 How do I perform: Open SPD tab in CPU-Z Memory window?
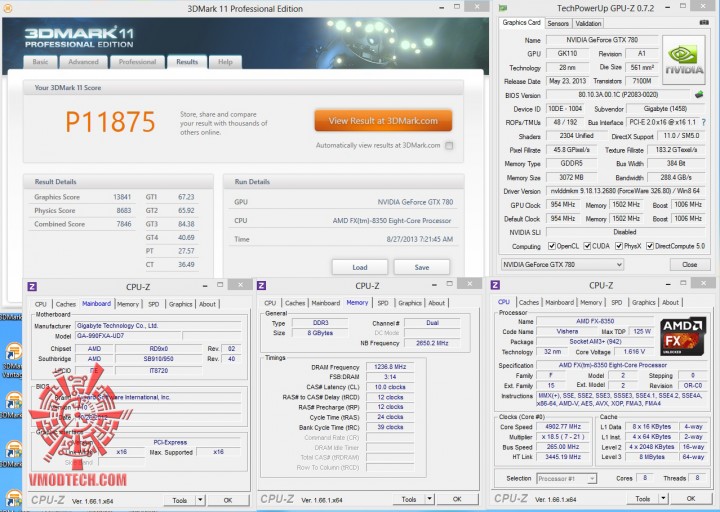pyautogui.click(x=383, y=303)
